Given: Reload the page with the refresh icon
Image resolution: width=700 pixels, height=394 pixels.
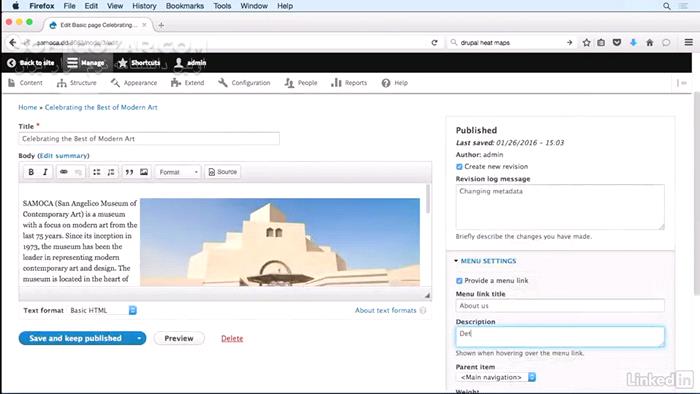Looking at the screenshot, I should pos(434,42).
